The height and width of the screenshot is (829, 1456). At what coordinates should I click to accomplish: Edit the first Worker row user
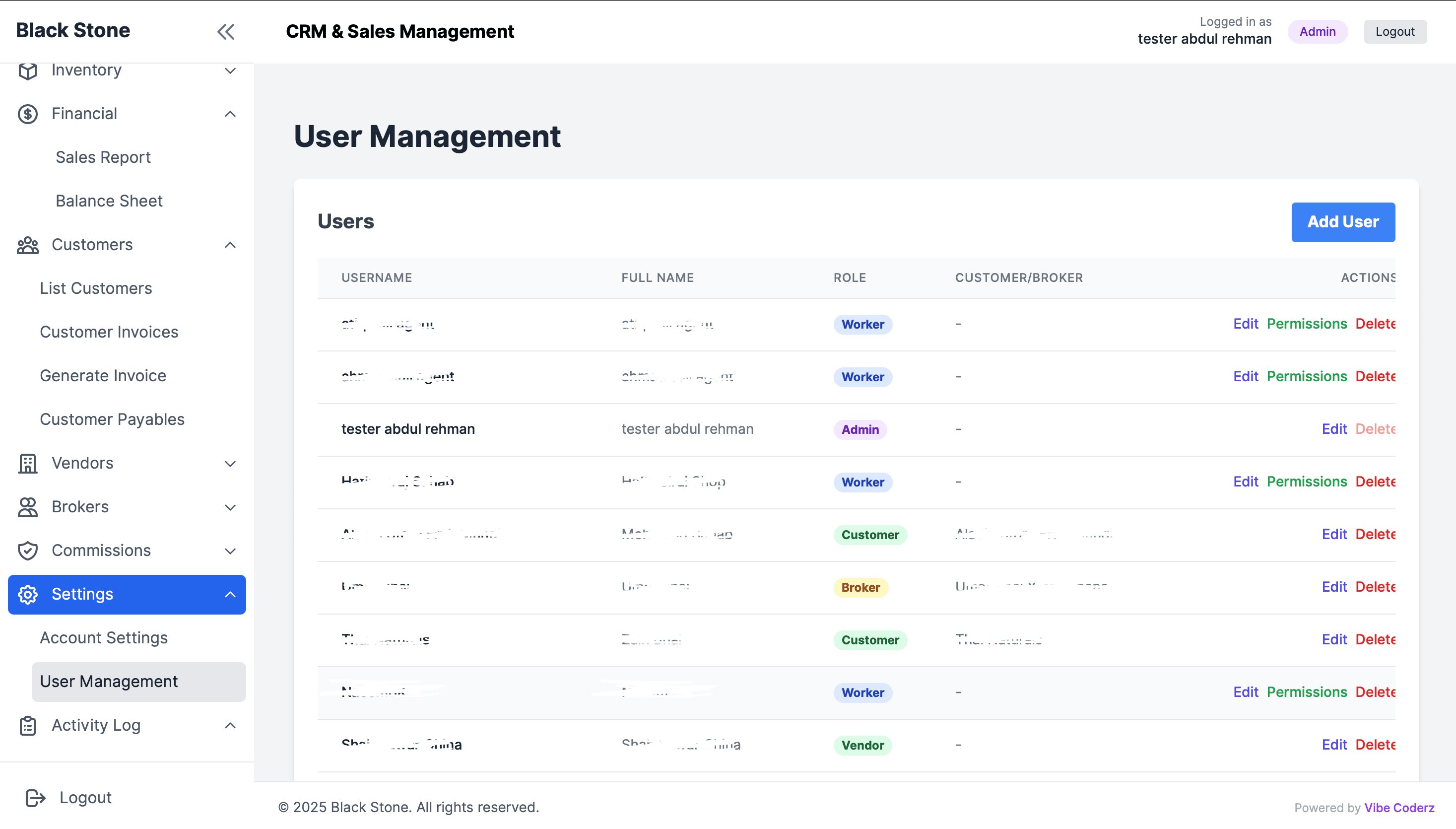click(1246, 323)
